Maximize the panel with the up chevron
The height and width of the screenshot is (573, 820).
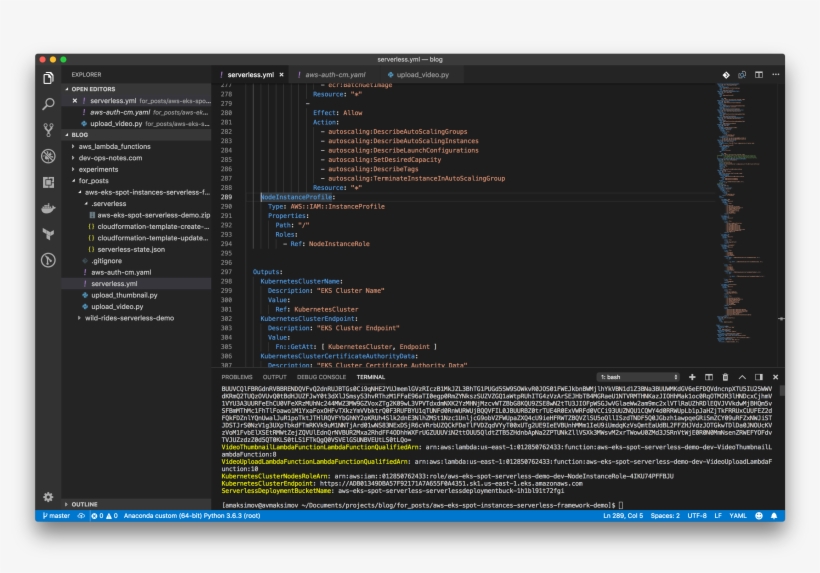pos(742,377)
